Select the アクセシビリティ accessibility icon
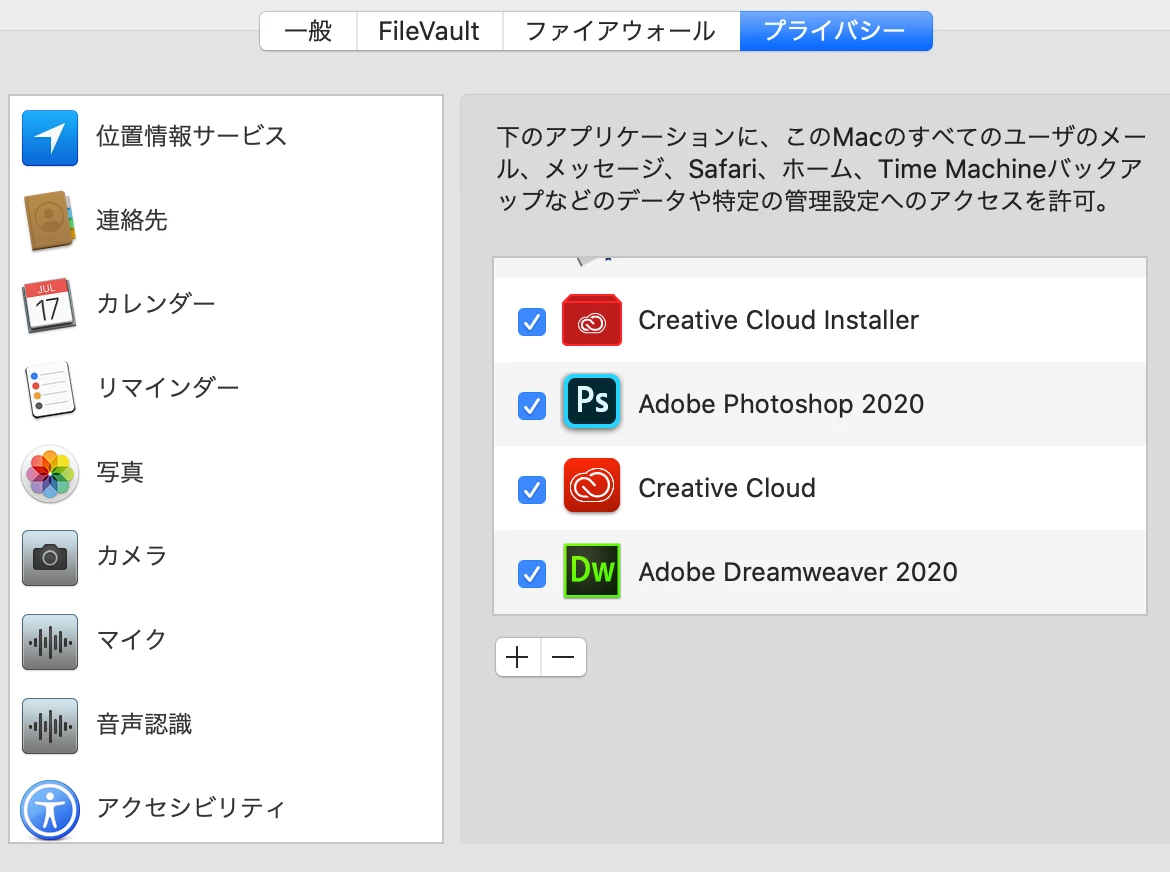This screenshot has width=1170, height=872. [50, 810]
